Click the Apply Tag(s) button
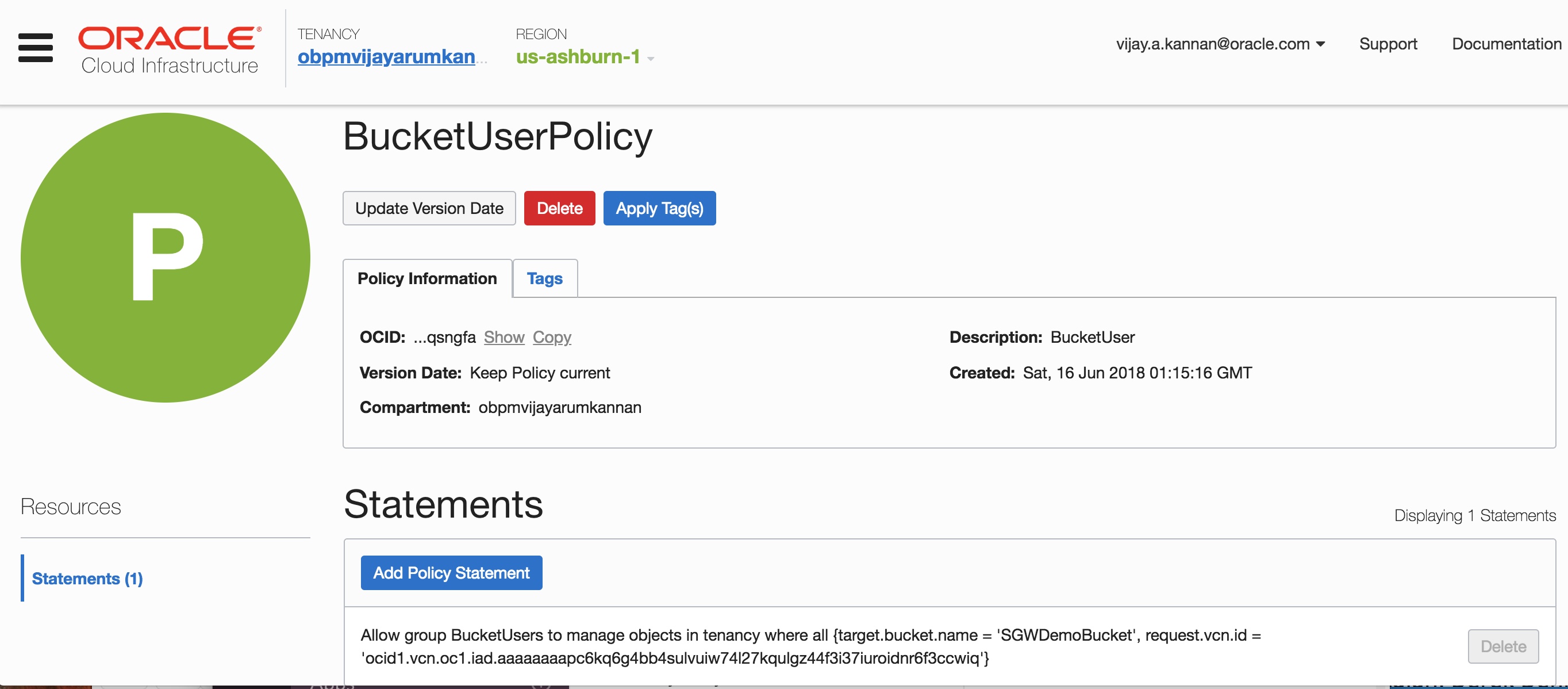 click(659, 208)
